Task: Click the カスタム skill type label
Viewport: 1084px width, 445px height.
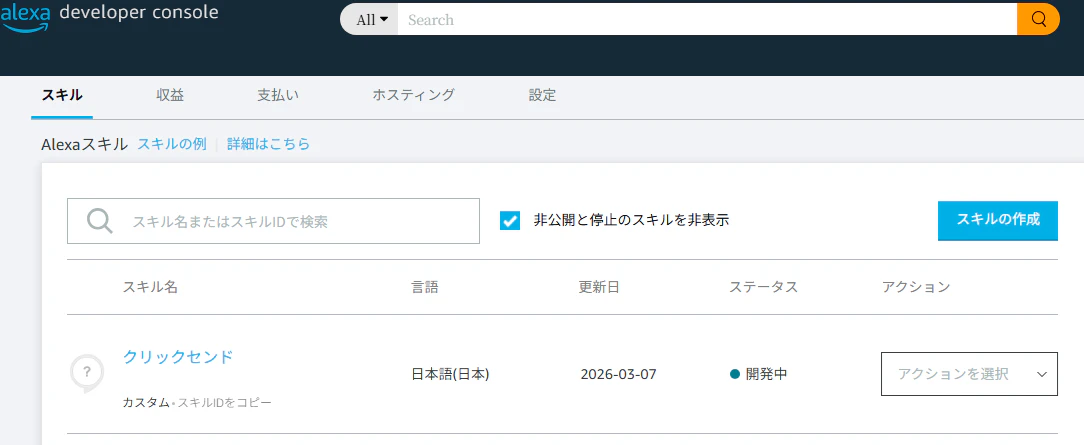Action: coord(146,402)
